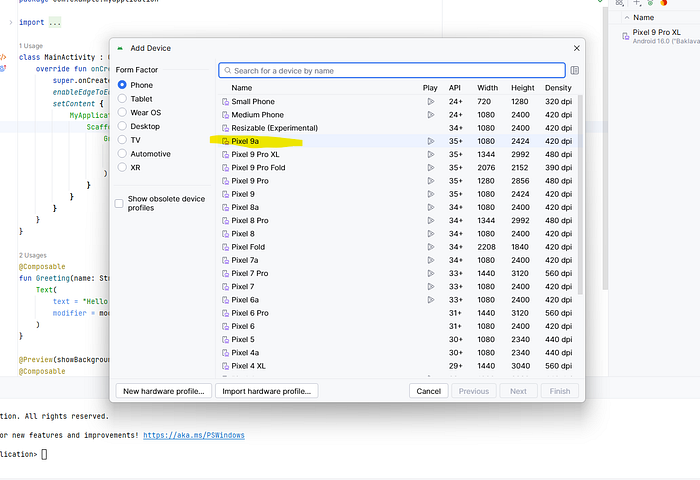700x480 pixels.
Task: Click Play Store icon in Pixel 7a row
Action: click(430, 260)
